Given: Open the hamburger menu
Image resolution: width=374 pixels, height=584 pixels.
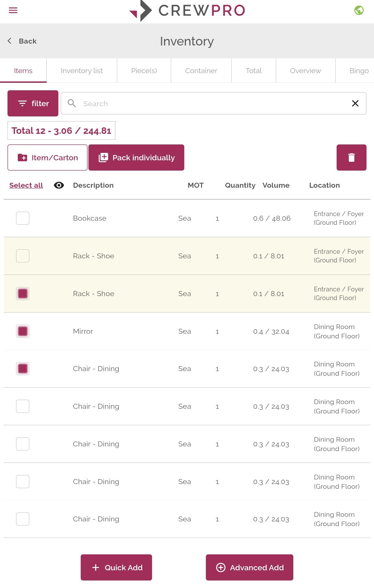Looking at the screenshot, I should click(x=13, y=10).
